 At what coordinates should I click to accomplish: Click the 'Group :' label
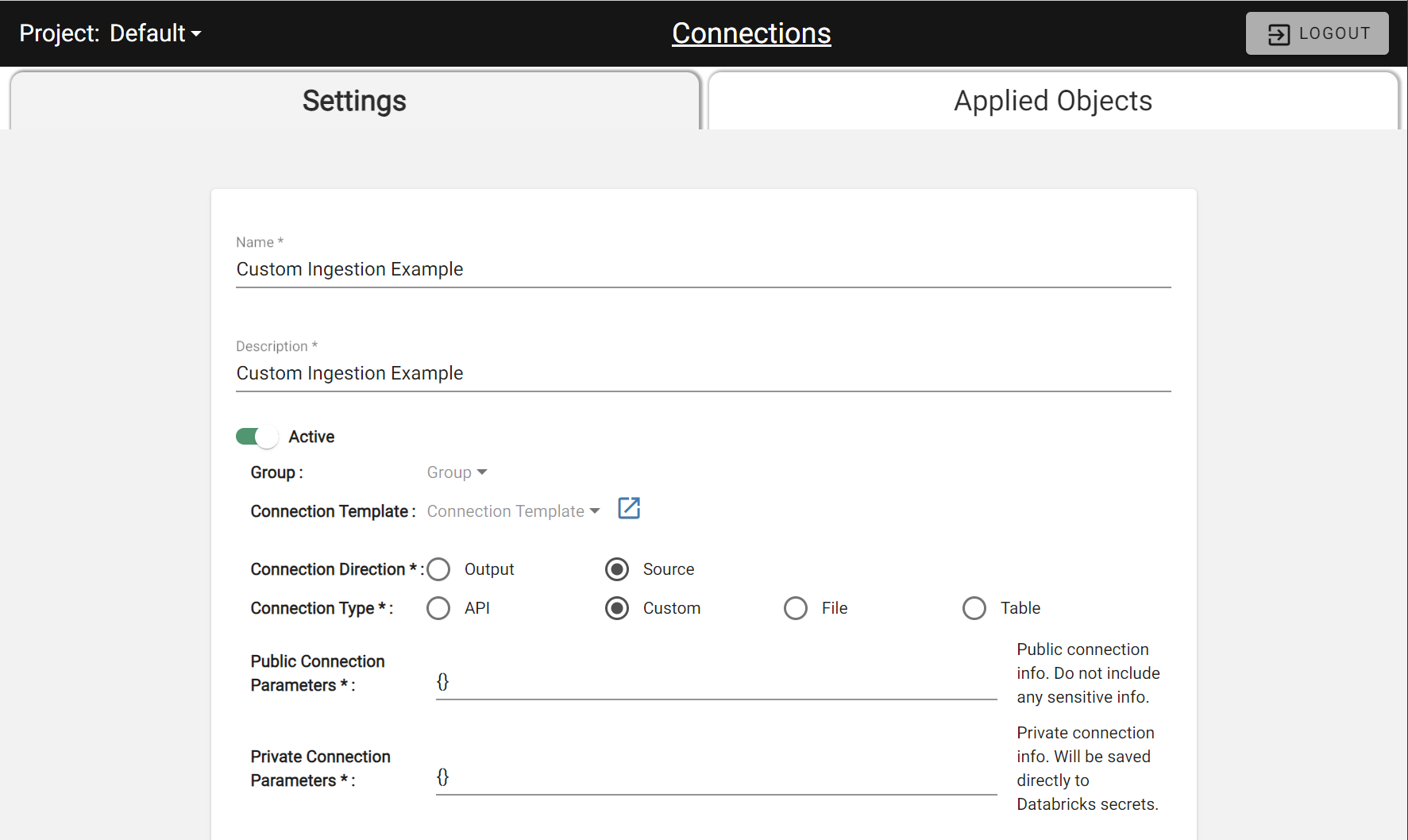tap(277, 472)
